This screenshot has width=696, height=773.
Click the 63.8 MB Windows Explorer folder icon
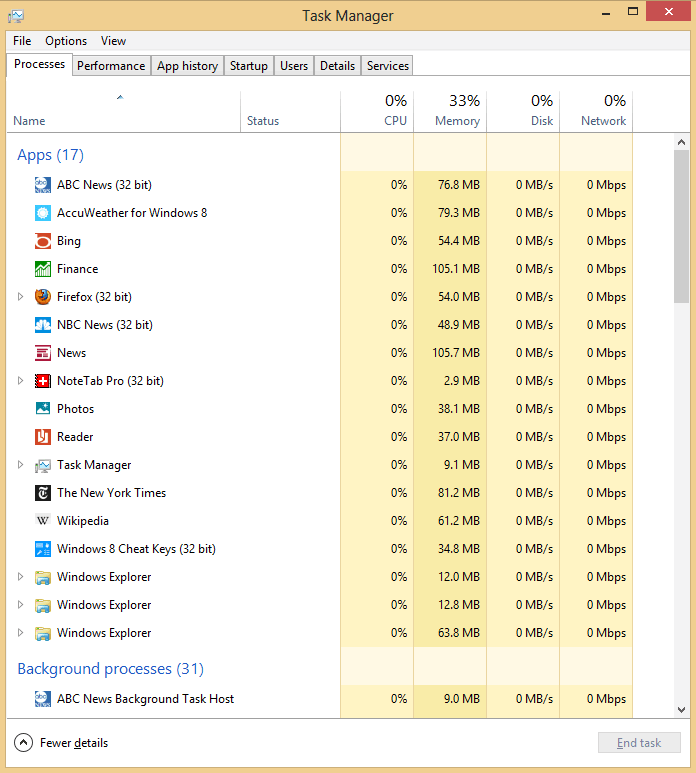tap(43, 633)
